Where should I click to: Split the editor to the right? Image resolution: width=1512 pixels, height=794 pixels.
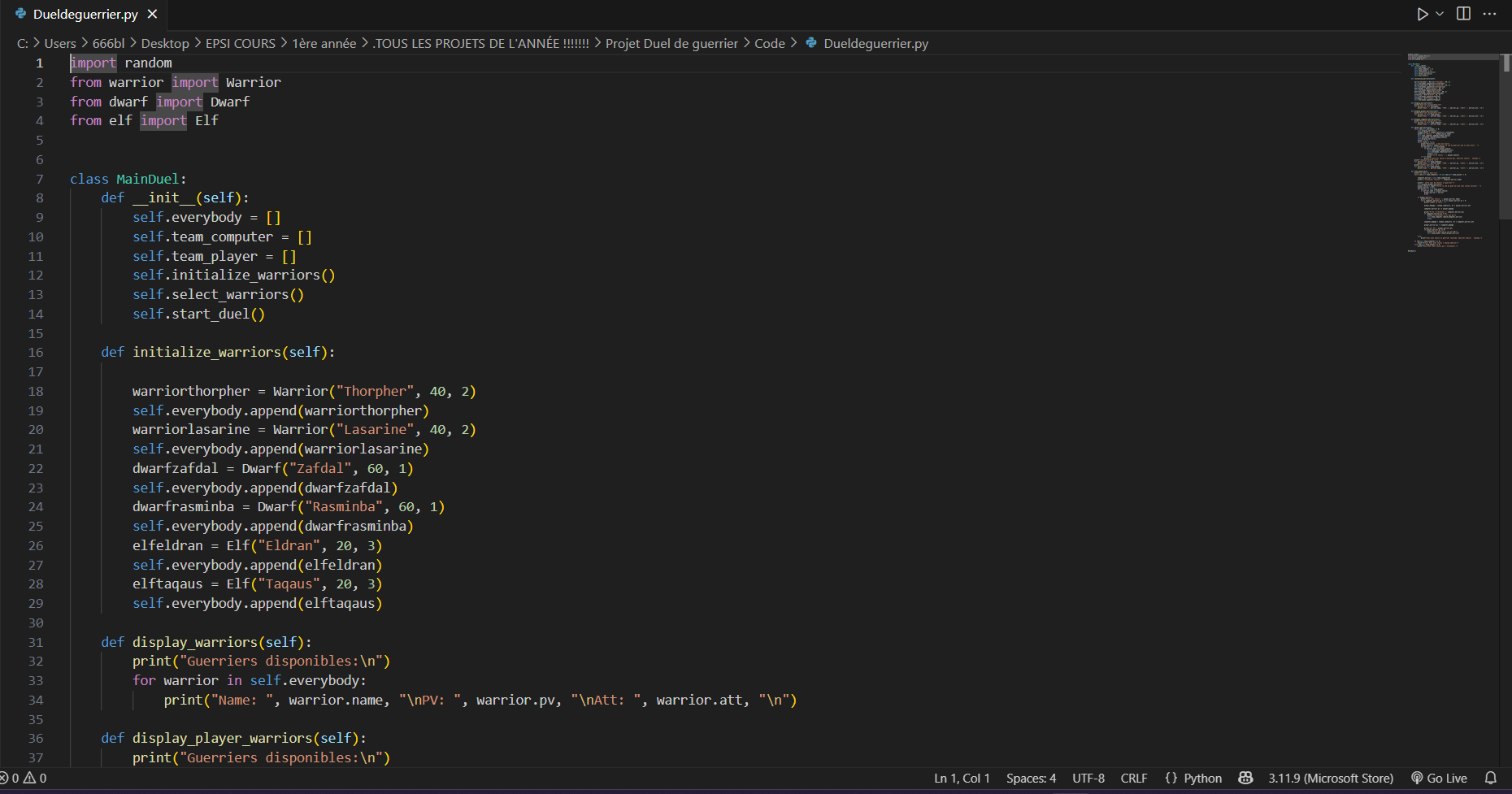point(1463,14)
